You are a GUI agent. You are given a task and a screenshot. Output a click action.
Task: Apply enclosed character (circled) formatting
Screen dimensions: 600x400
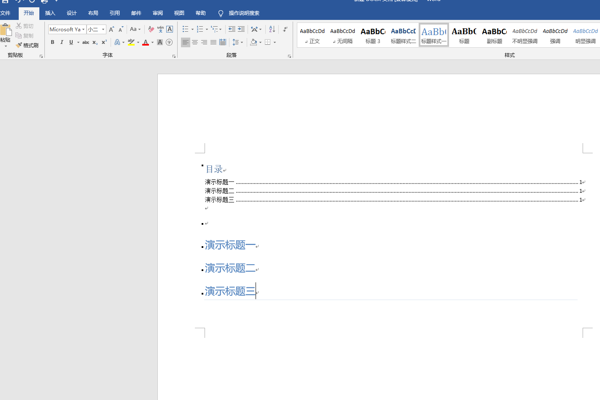(169, 42)
